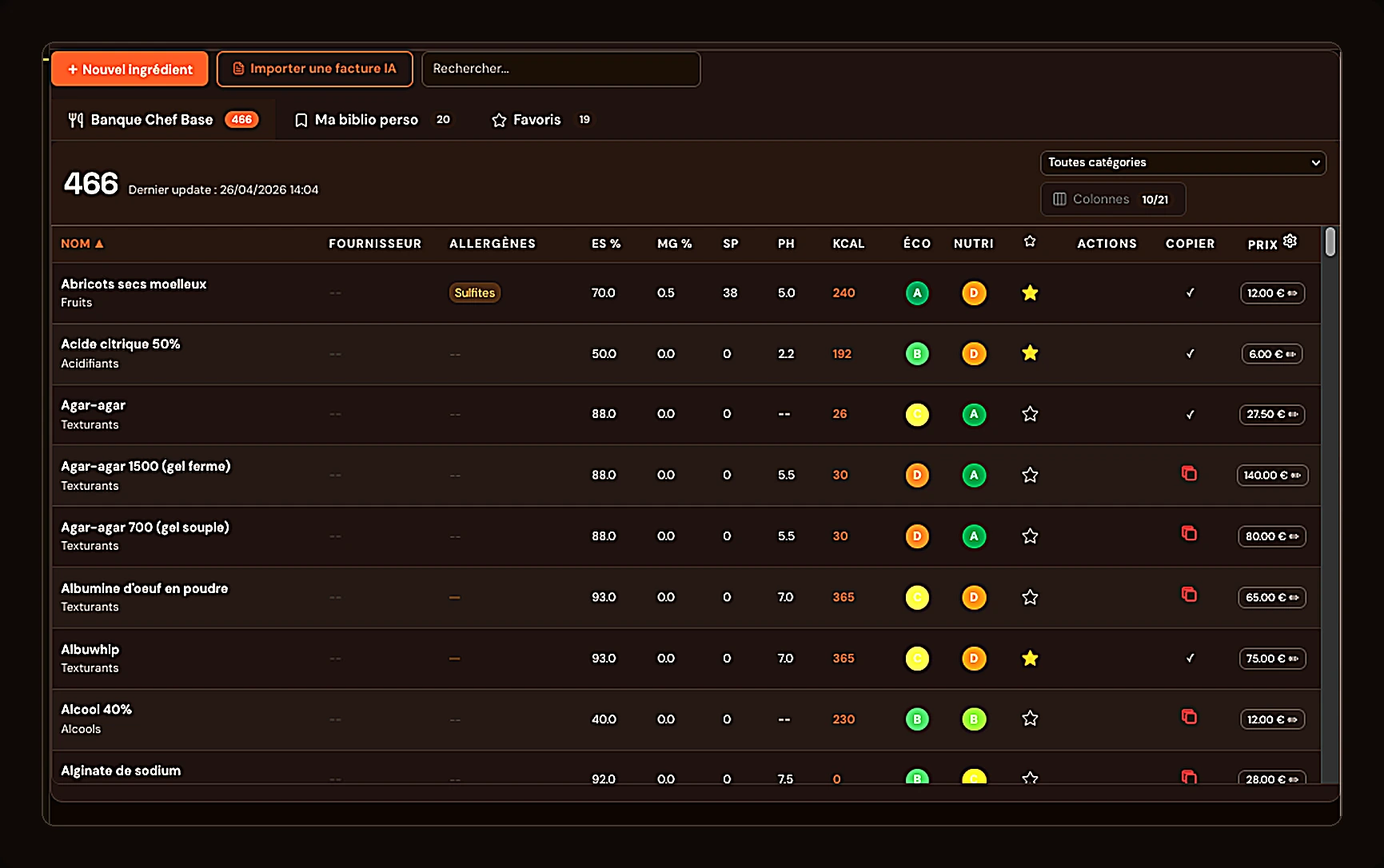Click the NUTRI badge B of Alcool 40%
This screenshot has width=1384, height=868.
(x=974, y=719)
